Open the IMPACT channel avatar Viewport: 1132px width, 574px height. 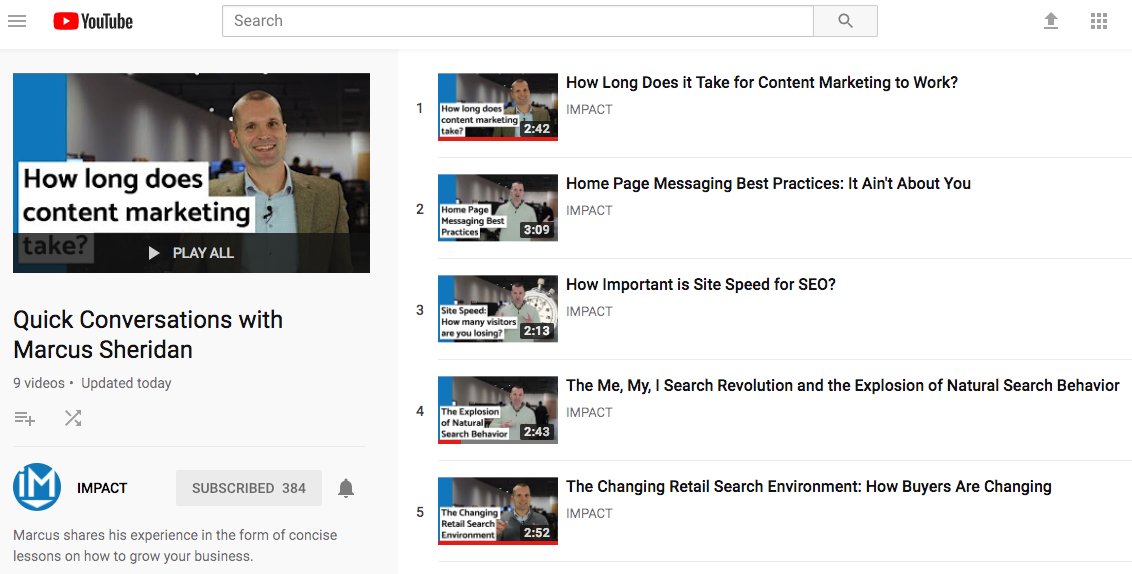pyautogui.click(x=37, y=487)
